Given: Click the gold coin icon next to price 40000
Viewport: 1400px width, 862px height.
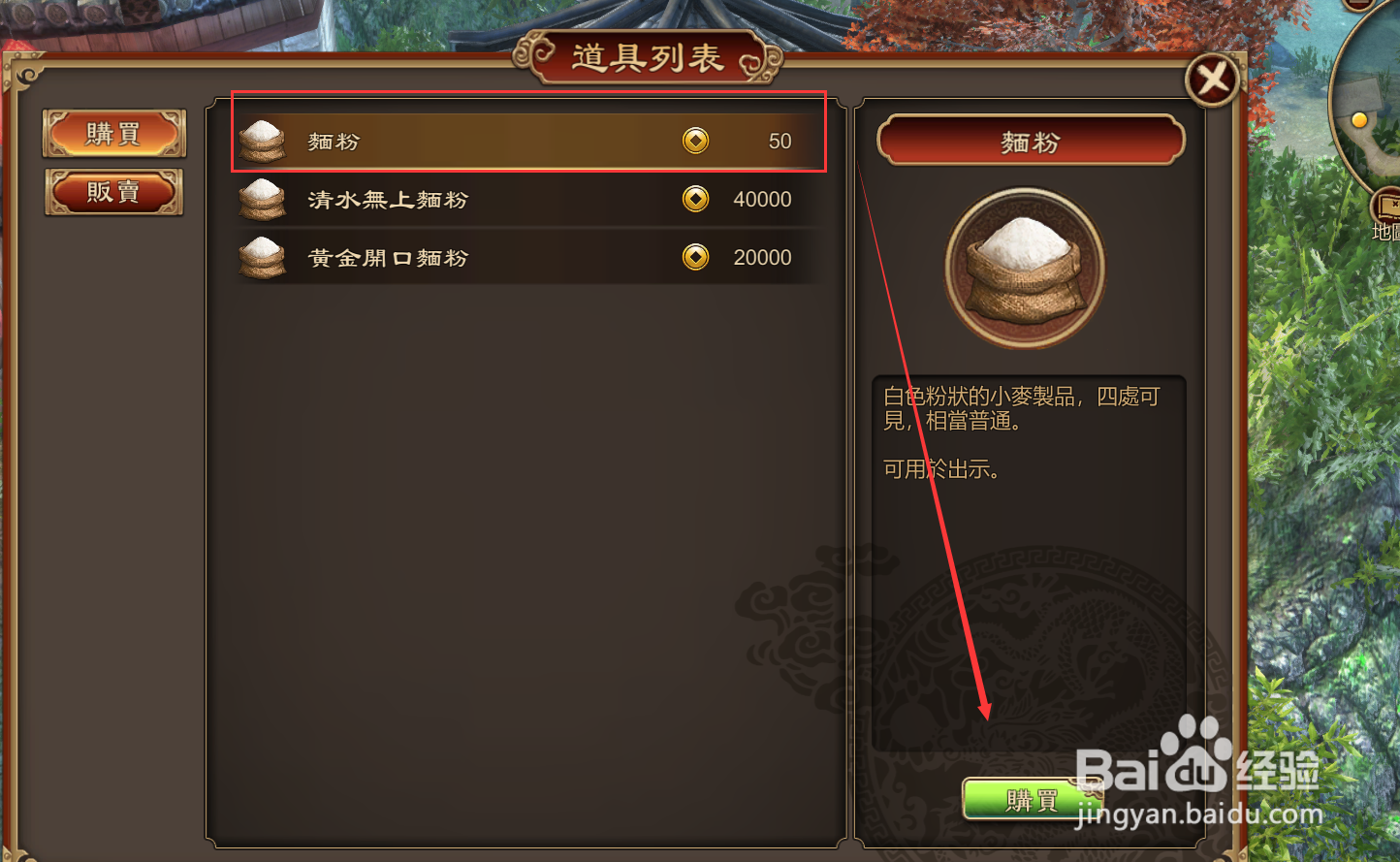Looking at the screenshot, I should point(695,199).
